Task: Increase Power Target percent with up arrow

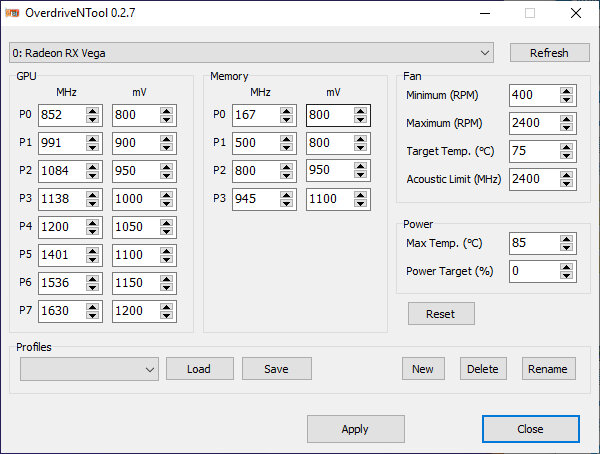Action: tap(566, 267)
